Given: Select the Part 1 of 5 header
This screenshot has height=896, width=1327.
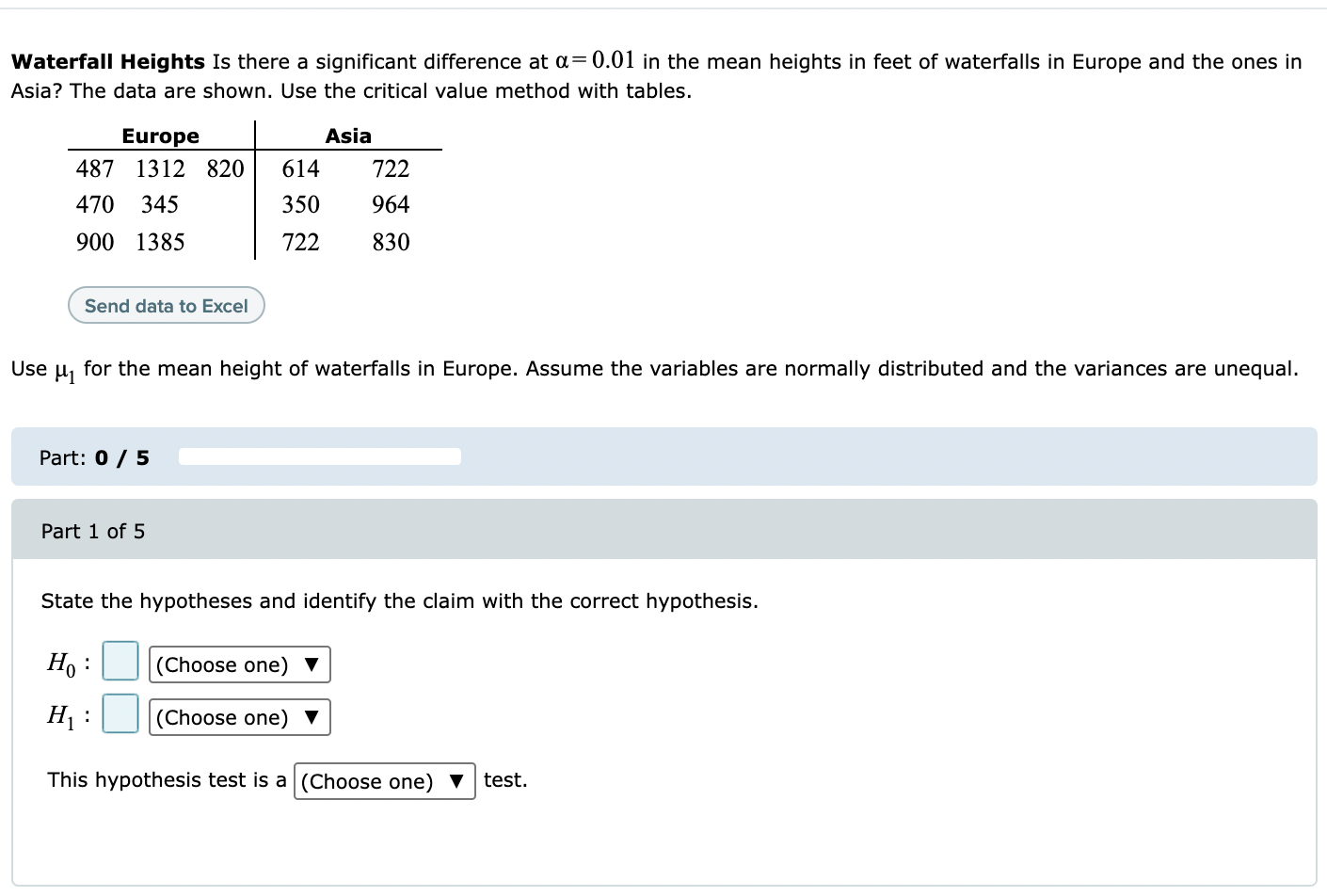Looking at the screenshot, I should point(93,532).
